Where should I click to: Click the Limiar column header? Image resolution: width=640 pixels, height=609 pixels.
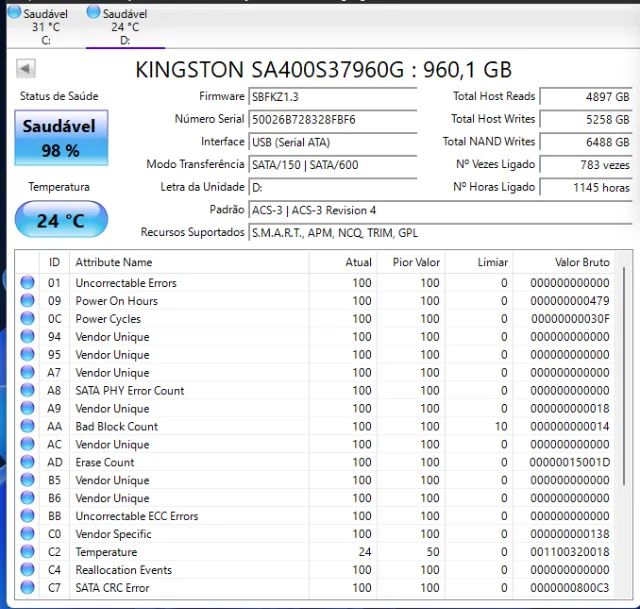(479, 262)
